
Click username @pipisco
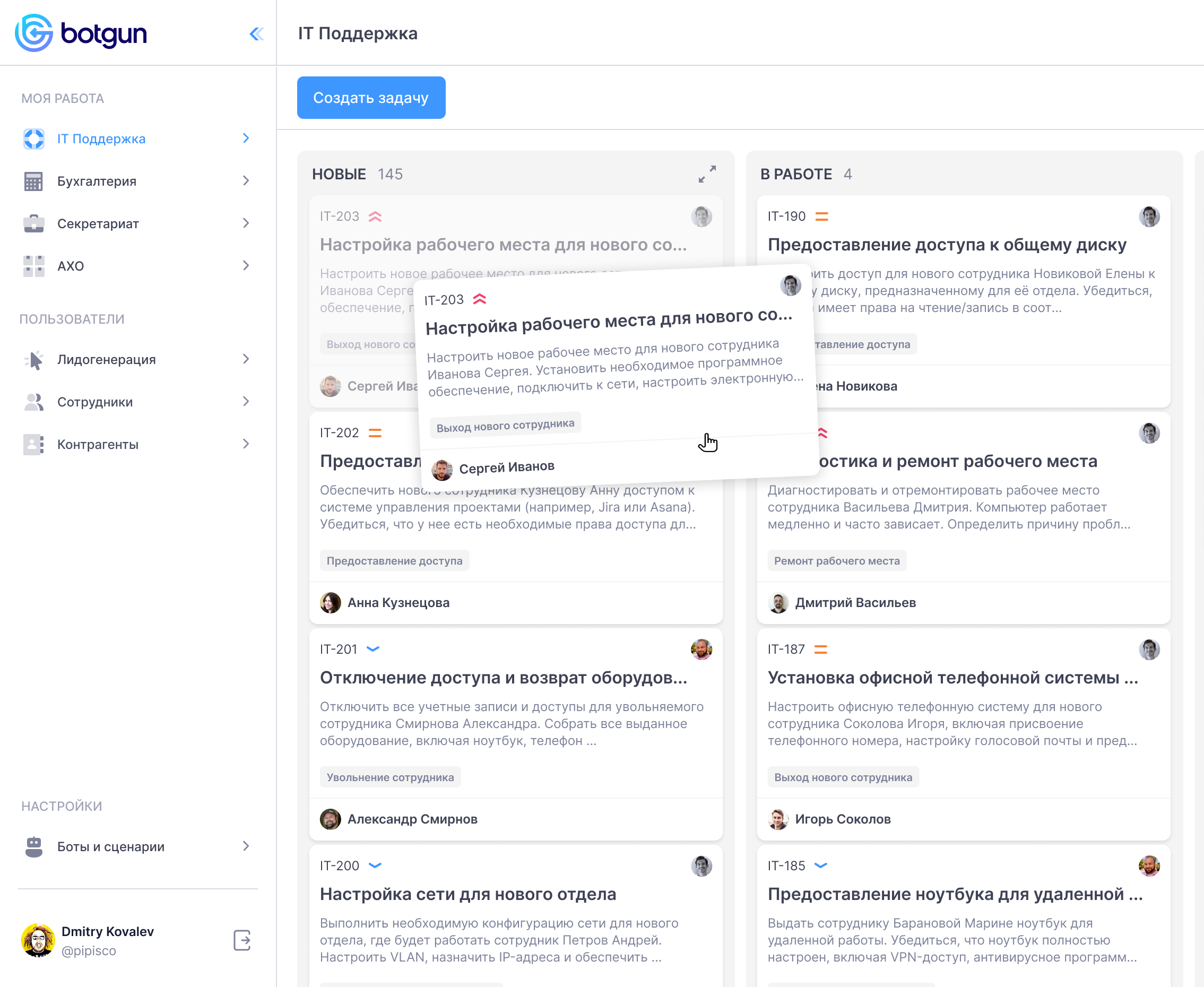[89, 950]
